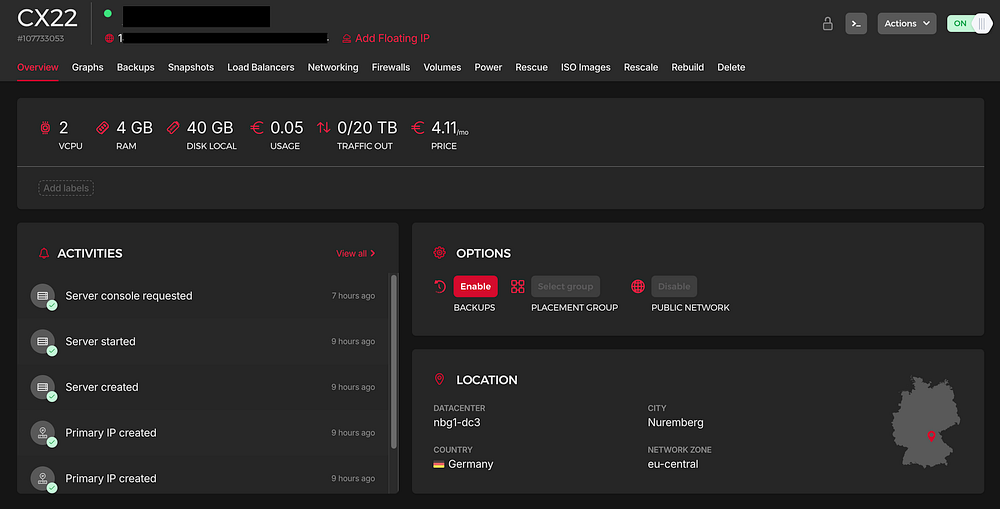Open the Networking tab
1000x509 pixels.
[x=333, y=67]
